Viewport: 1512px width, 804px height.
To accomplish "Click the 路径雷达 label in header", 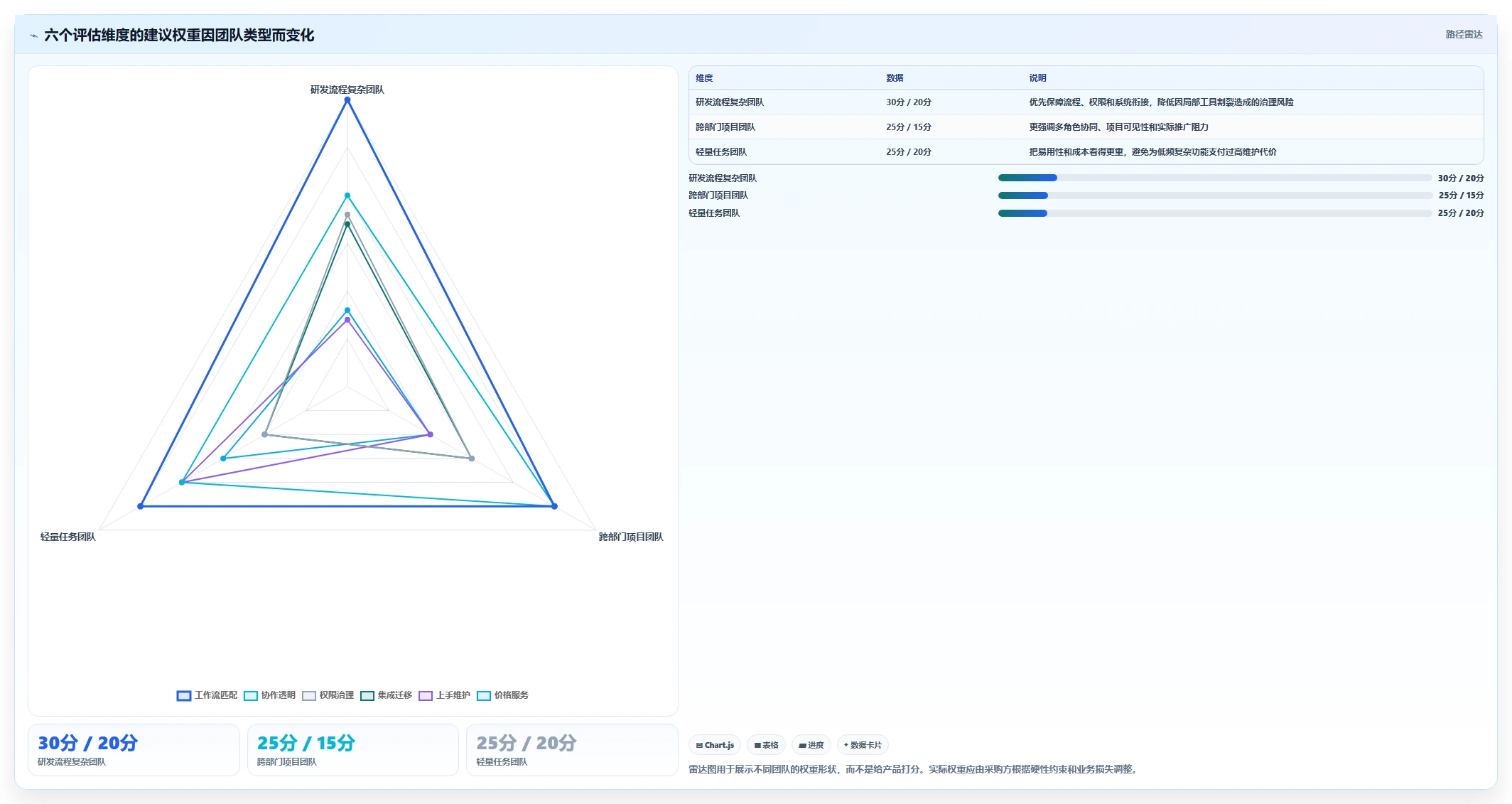I will 1464,34.
